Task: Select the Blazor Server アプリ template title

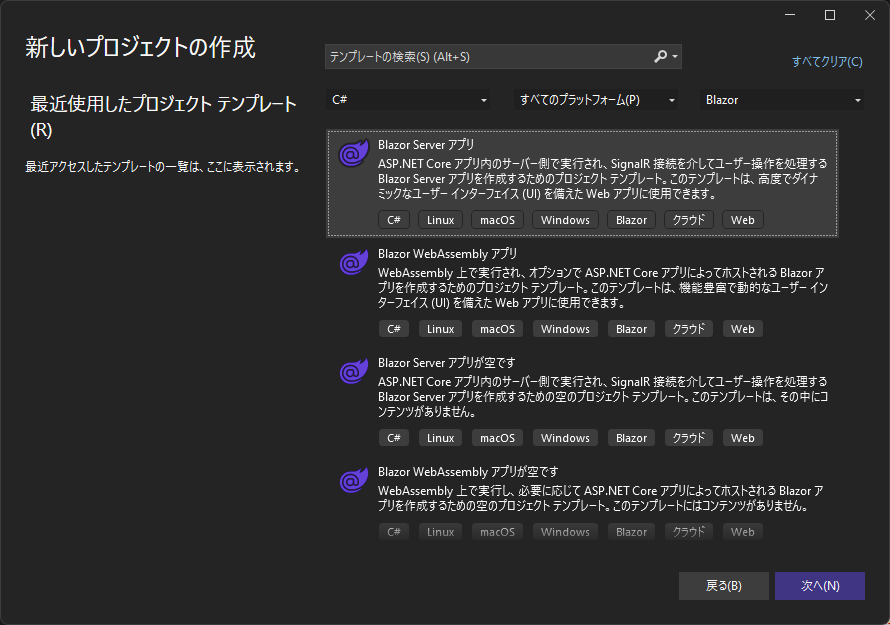Action: point(426,145)
